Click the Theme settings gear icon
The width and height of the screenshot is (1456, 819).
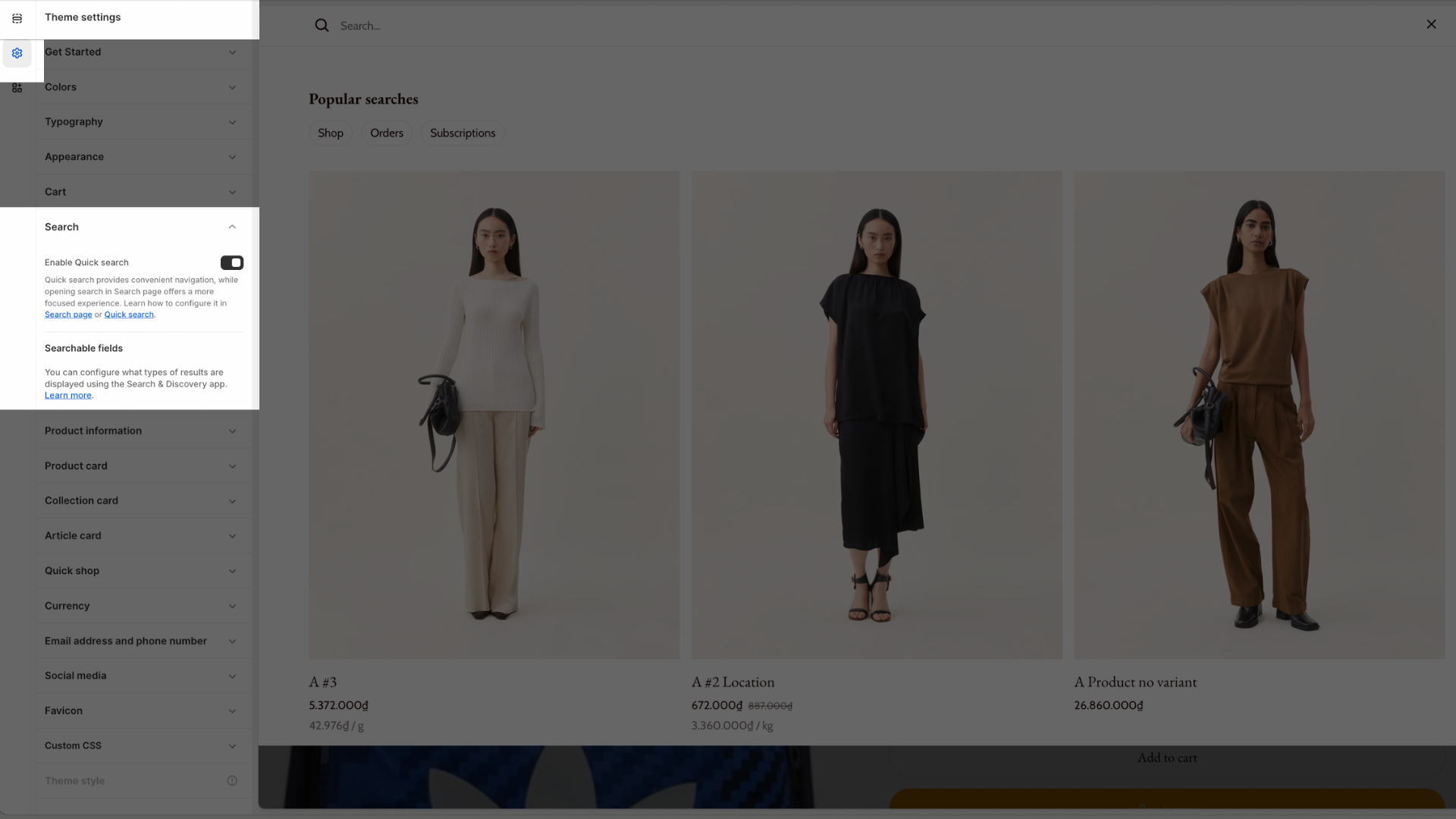tap(17, 53)
